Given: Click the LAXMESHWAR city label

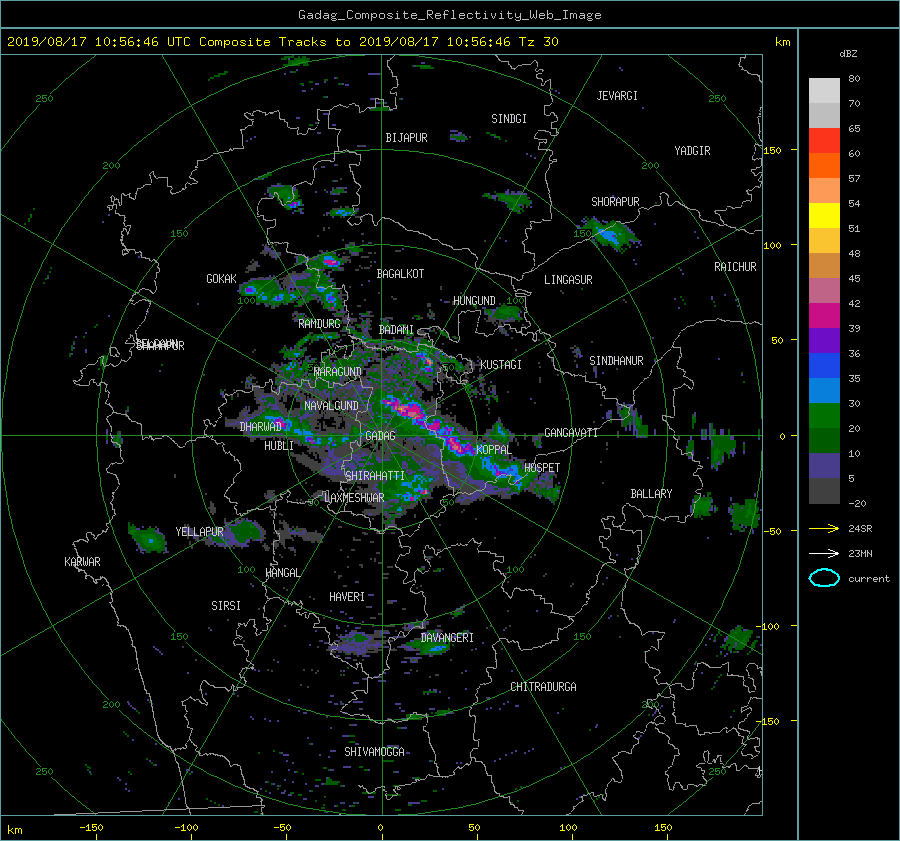Looking at the screenshot, I should (354, 498).
